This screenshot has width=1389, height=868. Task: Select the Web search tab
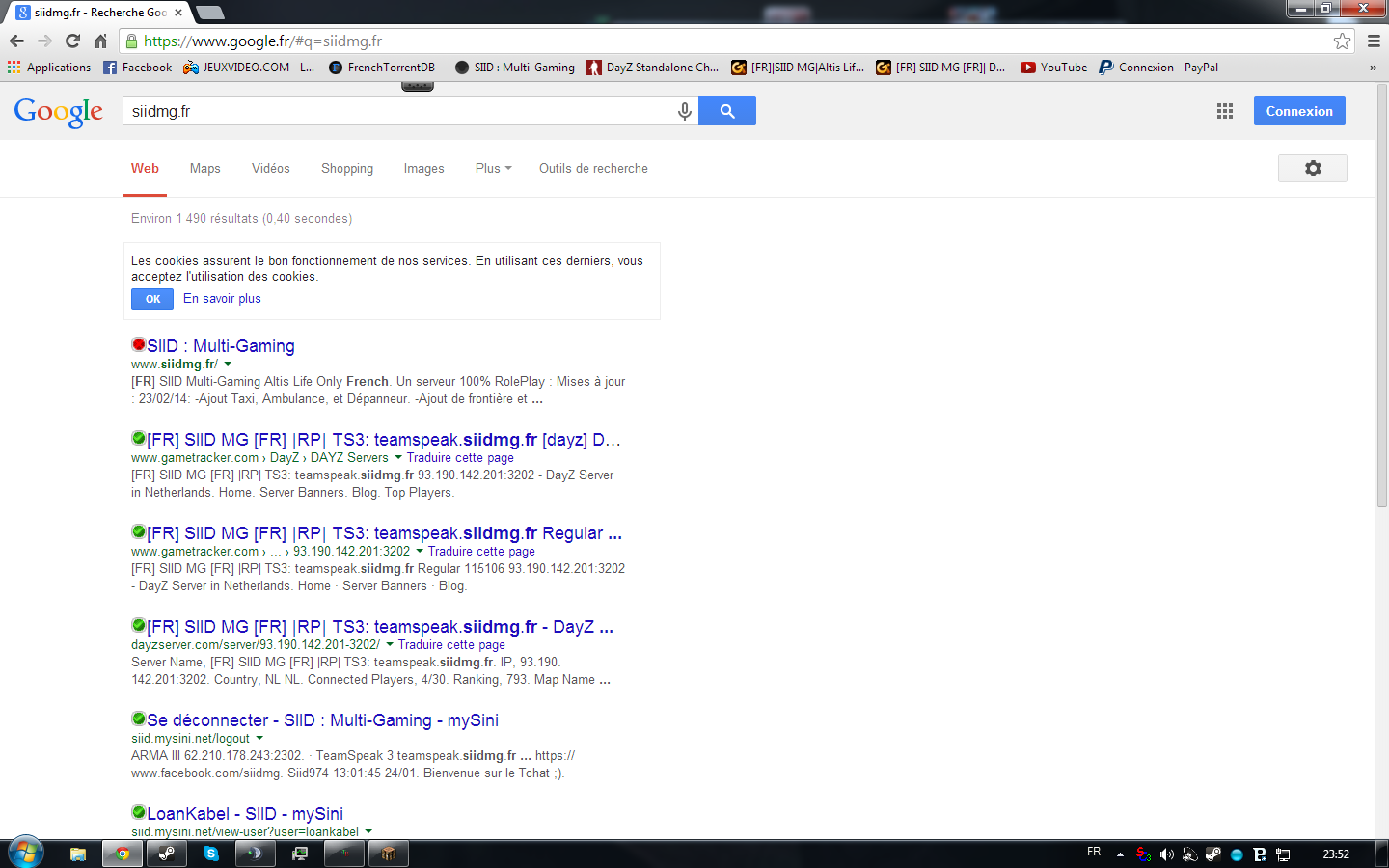(x=145, y=168)
